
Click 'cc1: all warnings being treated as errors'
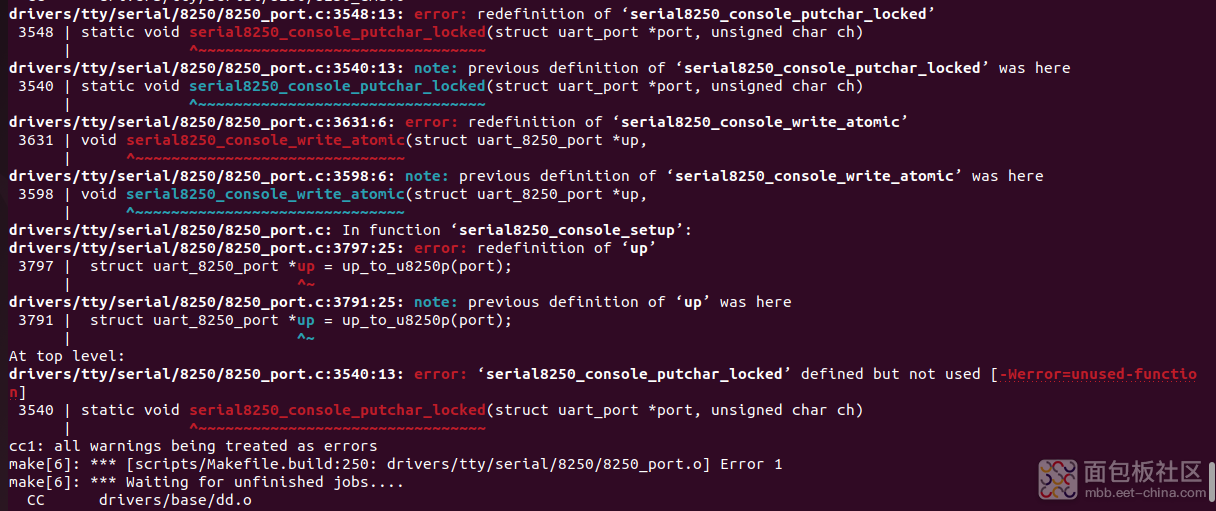pyautogui.click(x=193, y=446)
